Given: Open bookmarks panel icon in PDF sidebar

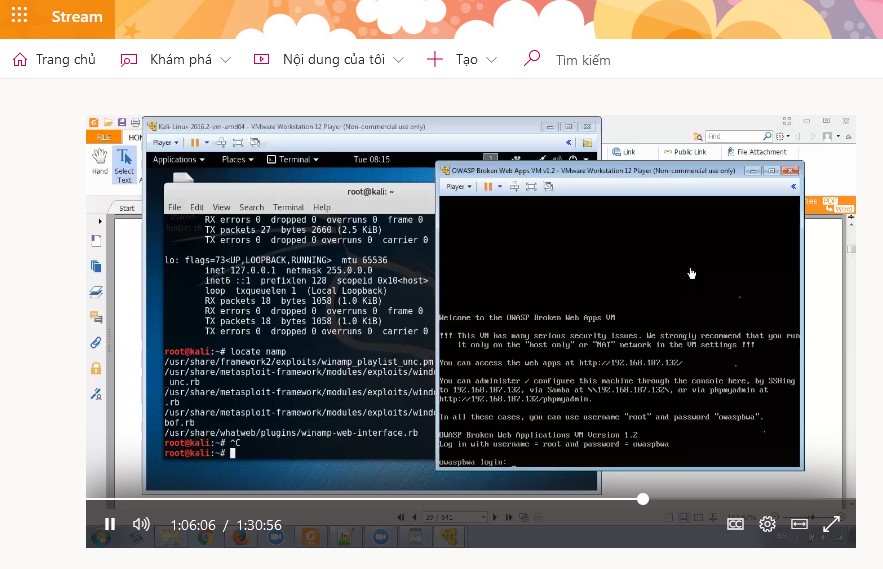Looking at the screenshot, I should click(96, 241).
